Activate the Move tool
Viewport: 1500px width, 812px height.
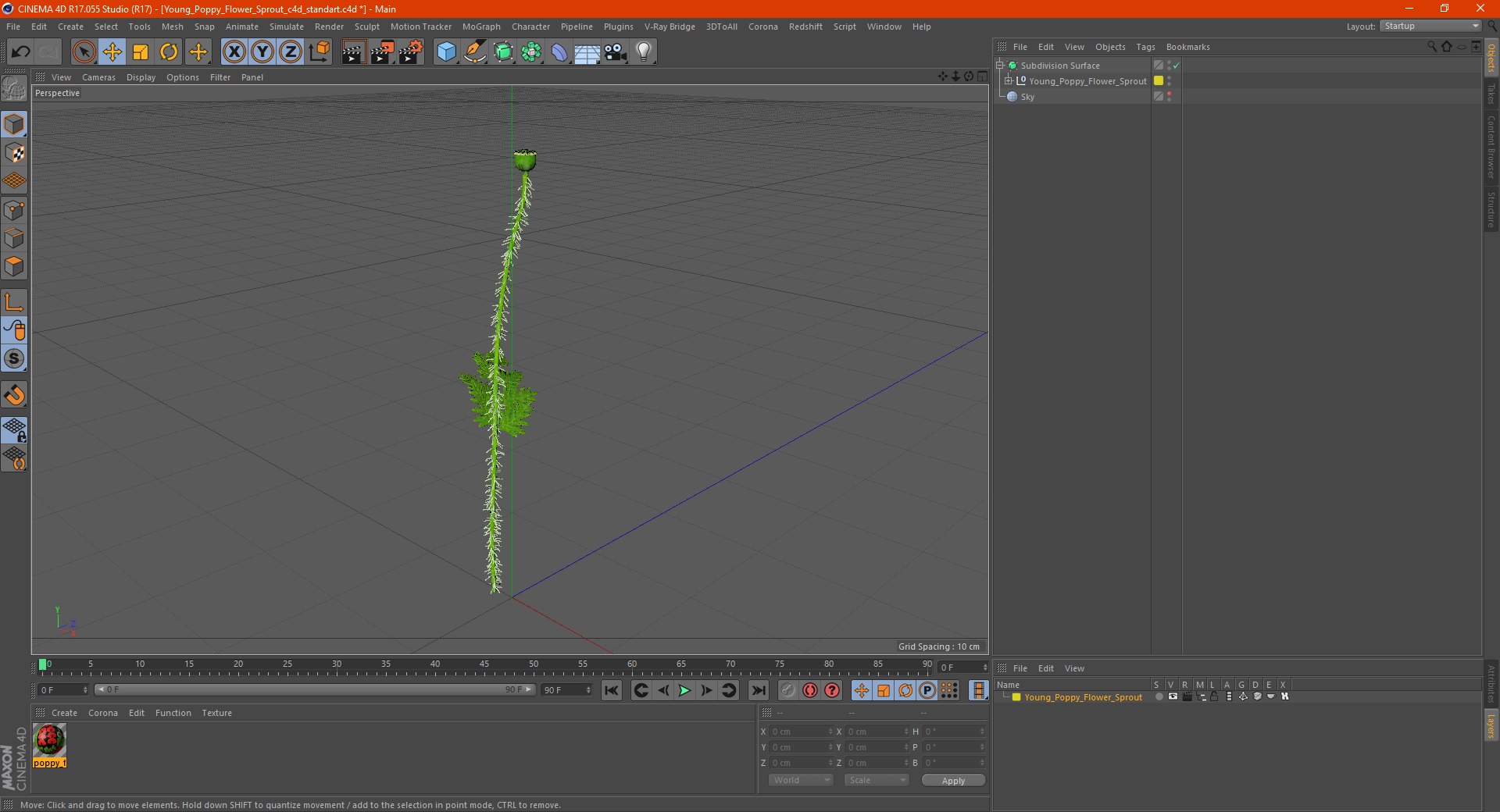click(x=112, y=52)
